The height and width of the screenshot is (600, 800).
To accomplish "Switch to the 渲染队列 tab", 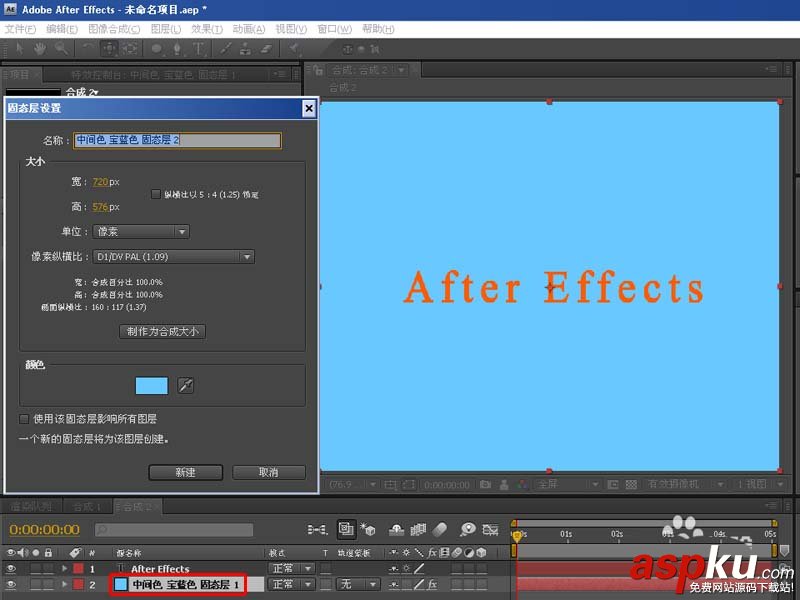I will [x=31, y=507].
